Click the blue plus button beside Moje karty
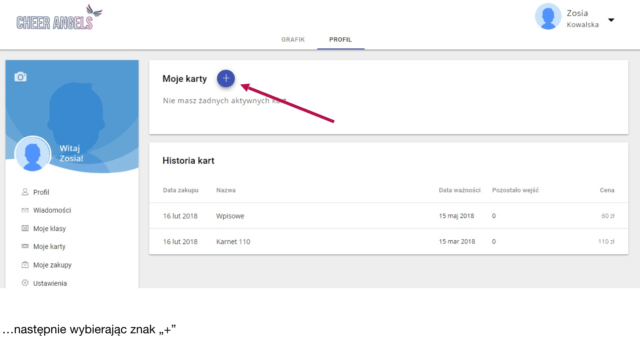Screen dimensions: 640x360 point(226,78)
